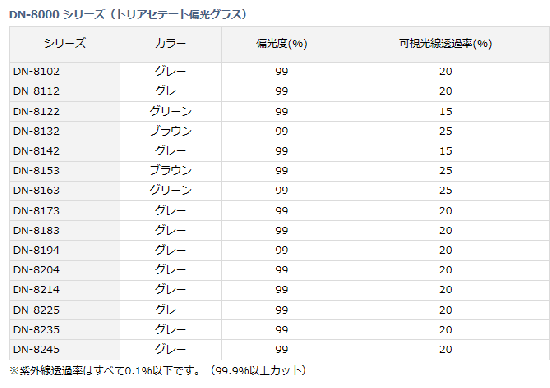Image resolution: width=550 pixels, height=388 pixels.
Task: Click transmittance value 25 in DN-8163 row
Action: coord(445,190)
